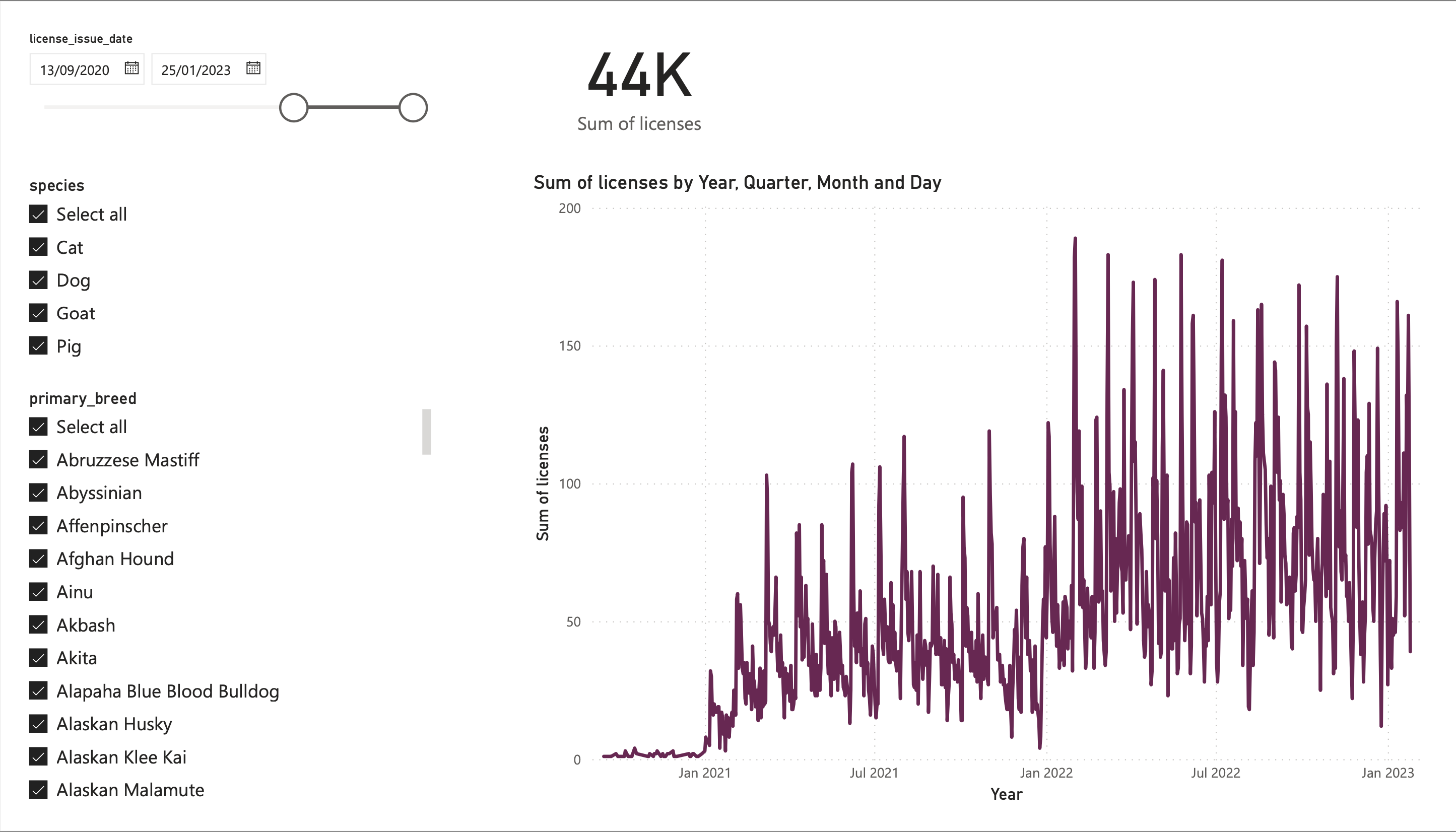Click the 25/01/2023 date input field
Viewport: 1456px width, 832px height.
pyautogui.click(x=196, y=70)
